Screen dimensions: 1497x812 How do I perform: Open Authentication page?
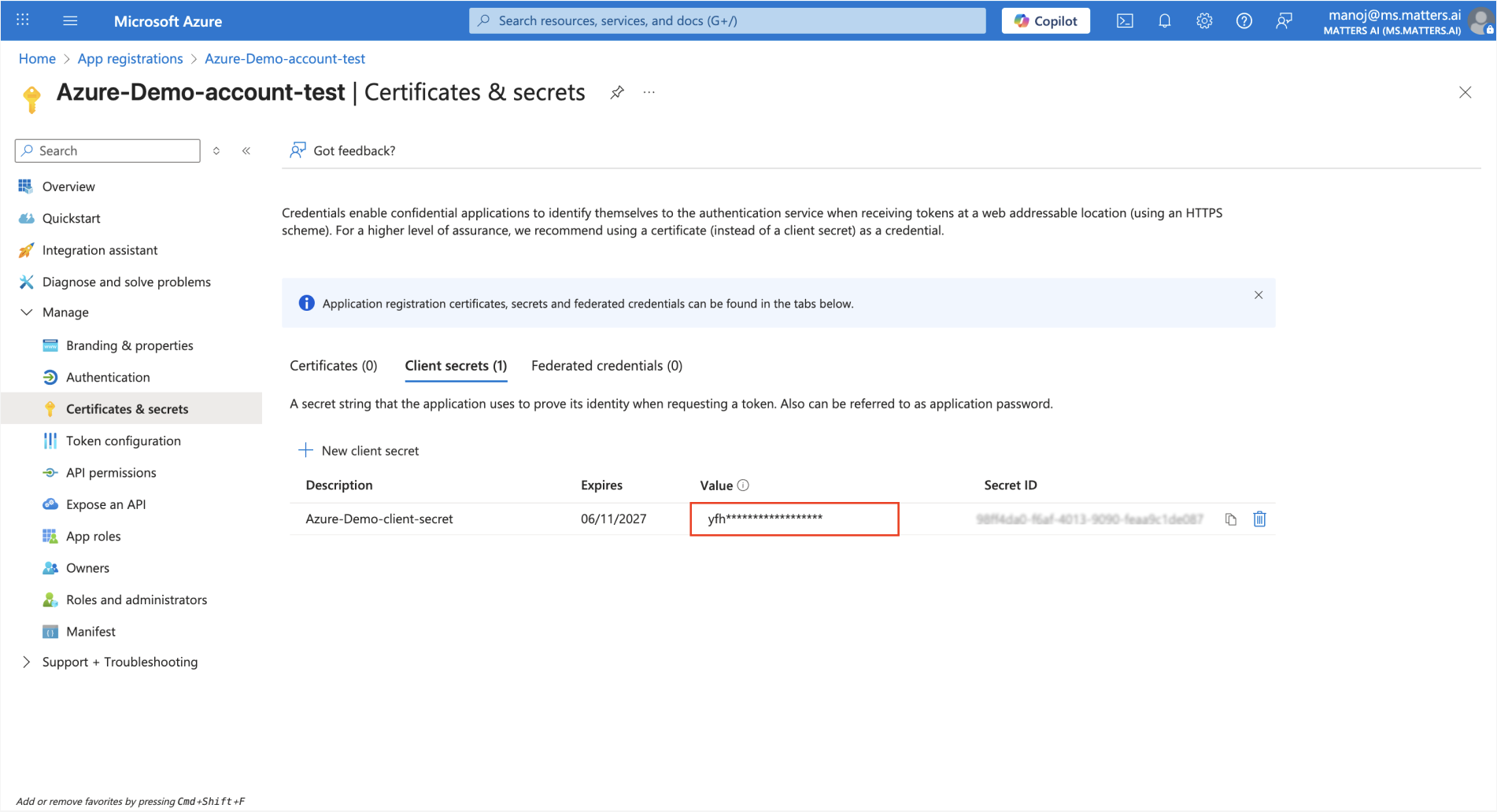coord(108,377)
